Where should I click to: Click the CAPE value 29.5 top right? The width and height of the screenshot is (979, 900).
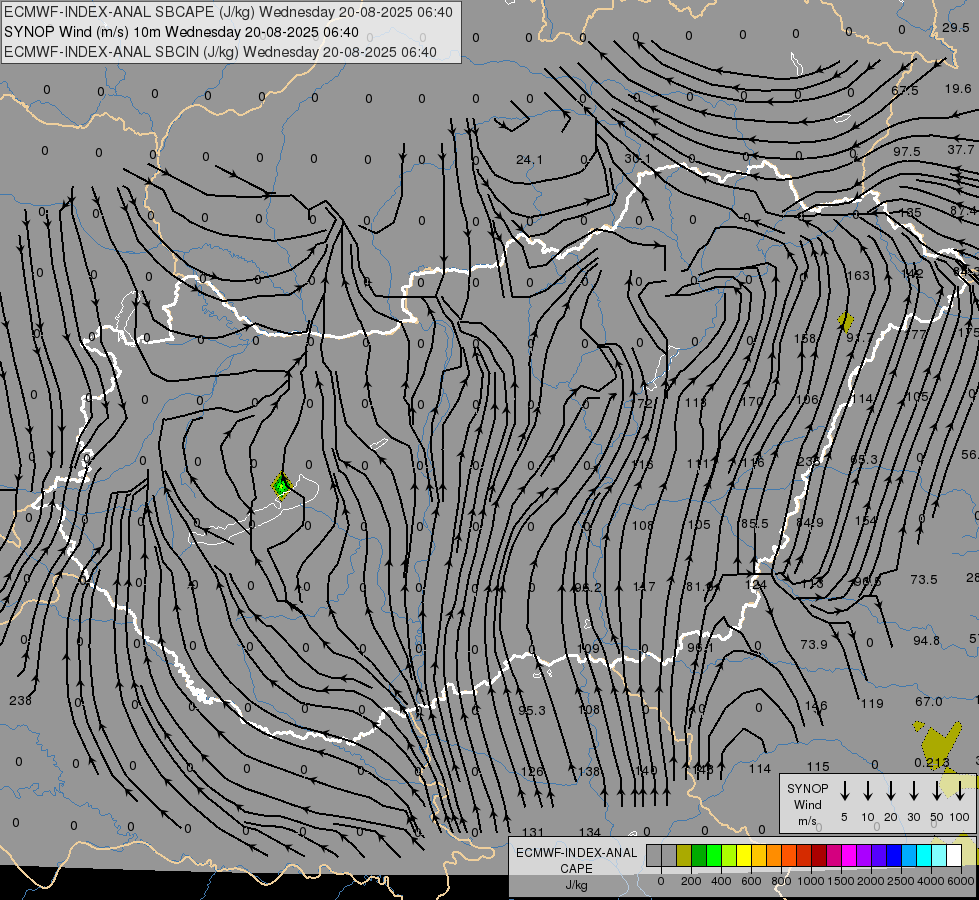[956, 27]
